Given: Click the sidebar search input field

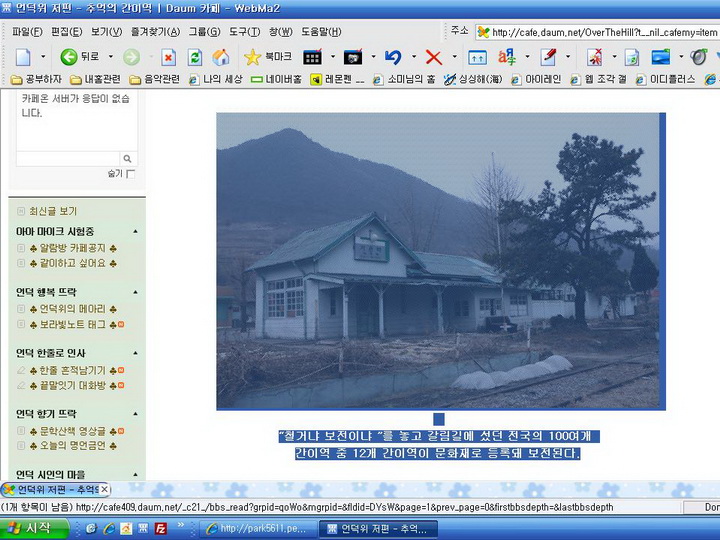Looking at the screenshot, I should (x=67, y=159).
